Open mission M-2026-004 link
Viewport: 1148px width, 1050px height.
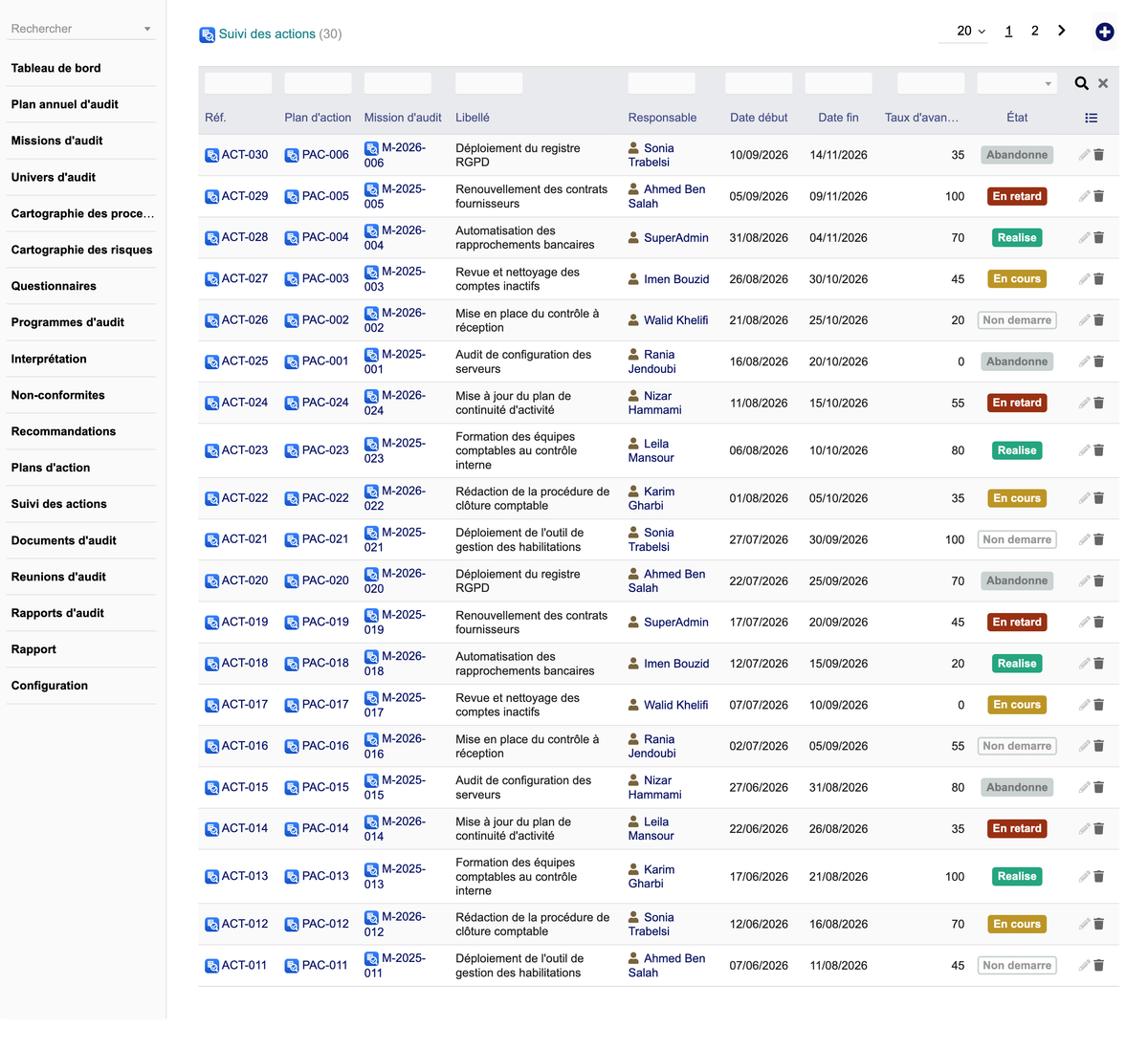(x=395, y=237)
